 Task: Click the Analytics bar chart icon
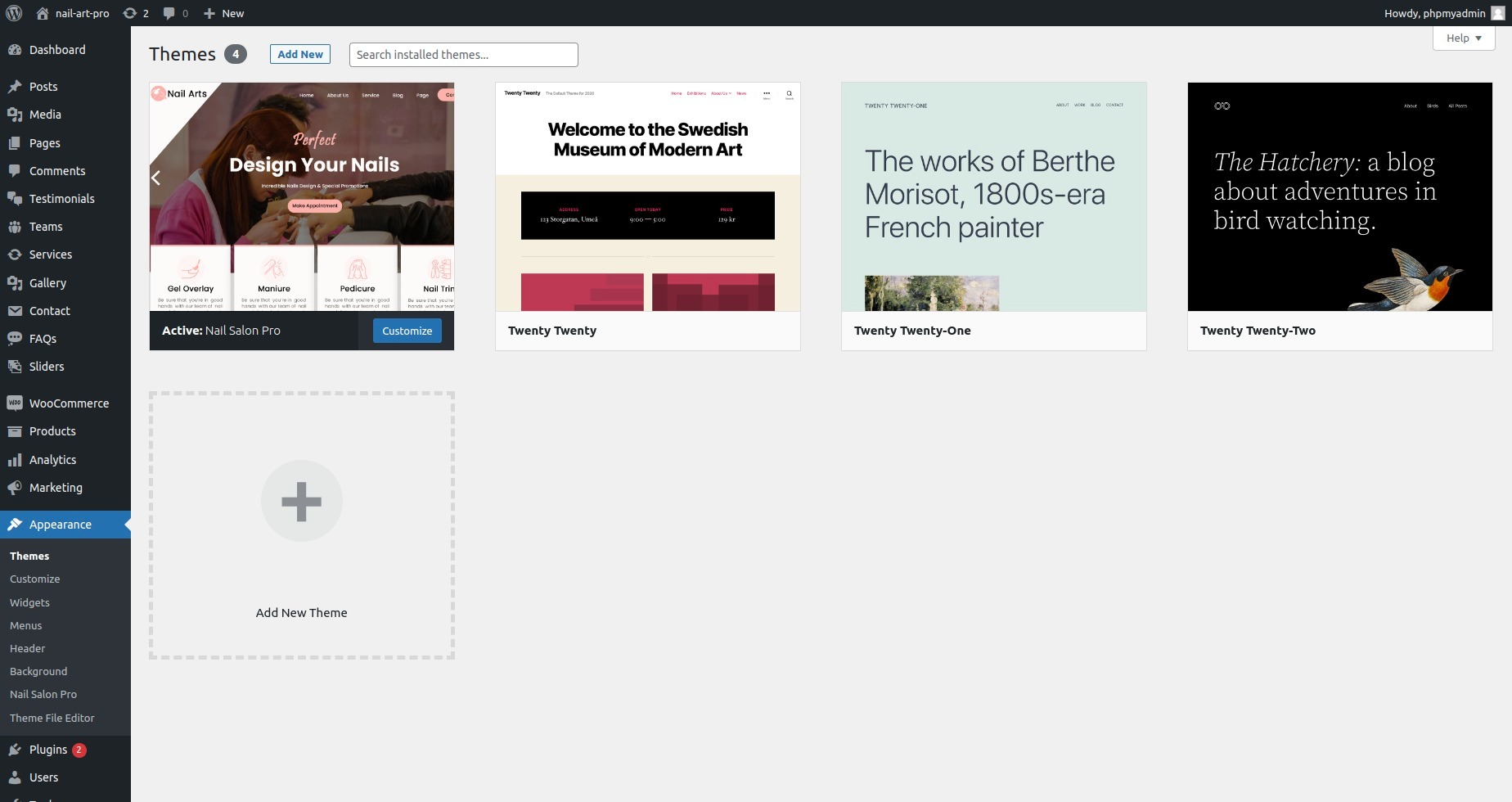tap(15, 460)
